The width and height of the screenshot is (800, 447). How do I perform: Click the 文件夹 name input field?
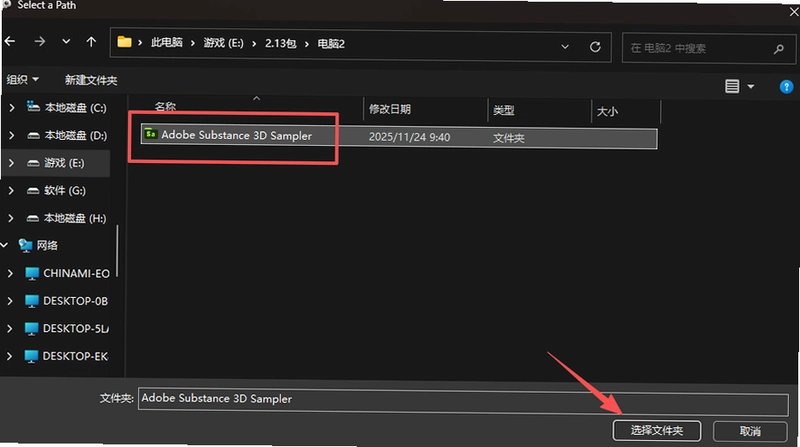tap(463, 401)
